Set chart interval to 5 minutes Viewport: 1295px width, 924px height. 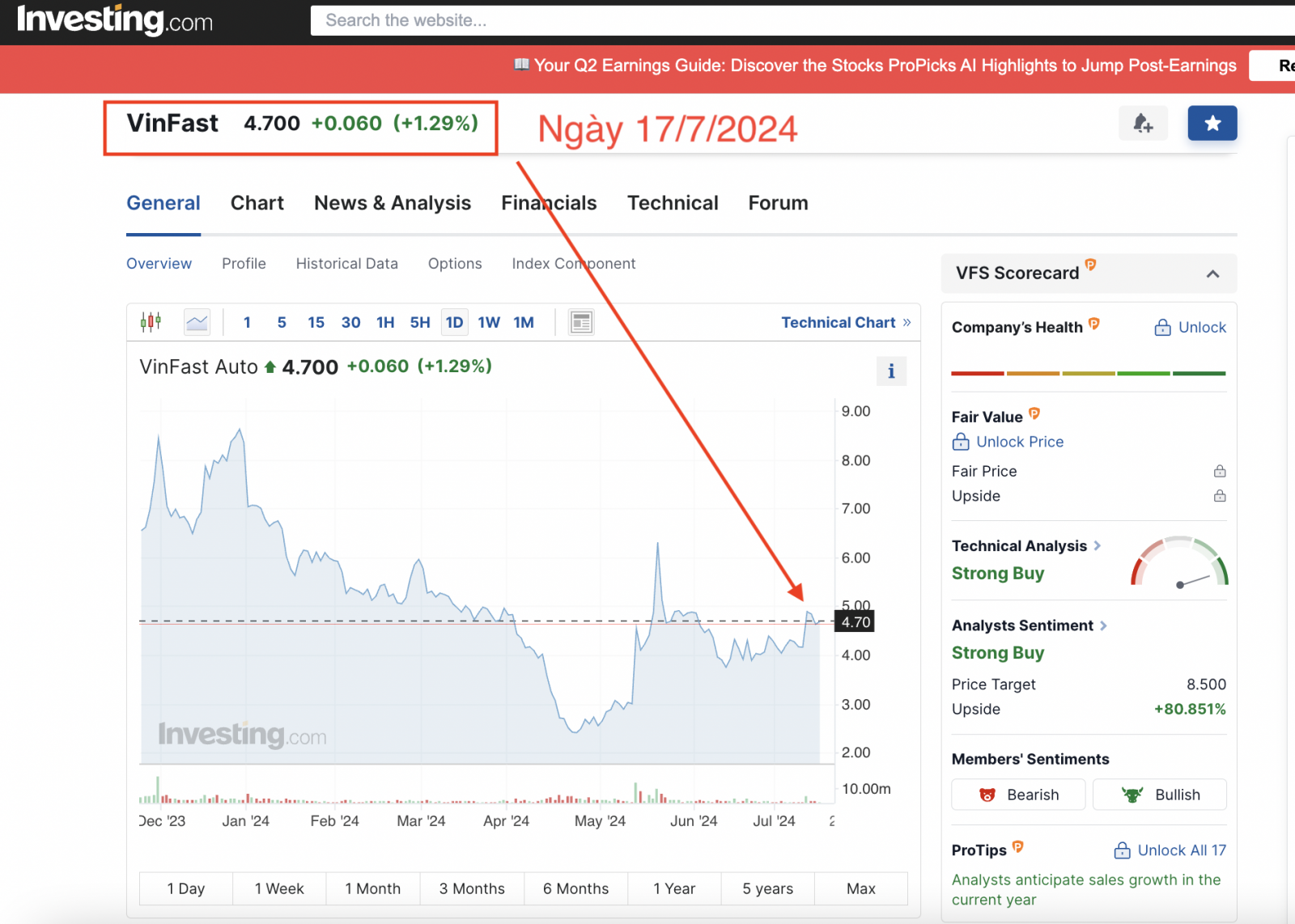point(282,322)
